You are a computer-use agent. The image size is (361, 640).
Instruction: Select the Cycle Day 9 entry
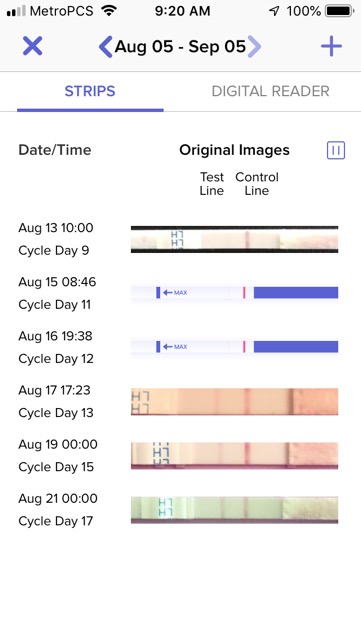pyautogui.click(x=53, y=250)
